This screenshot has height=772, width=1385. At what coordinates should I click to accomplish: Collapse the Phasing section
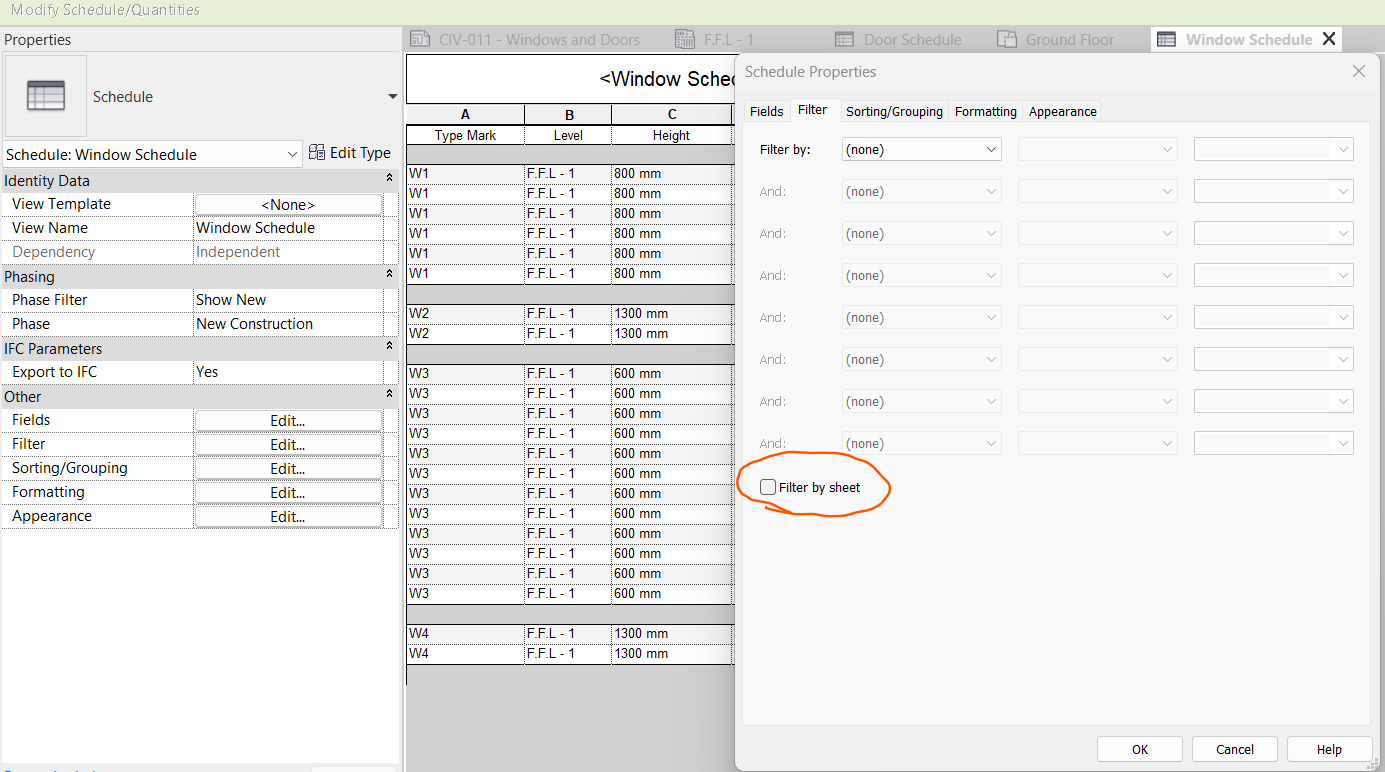(x=390, y=276)
